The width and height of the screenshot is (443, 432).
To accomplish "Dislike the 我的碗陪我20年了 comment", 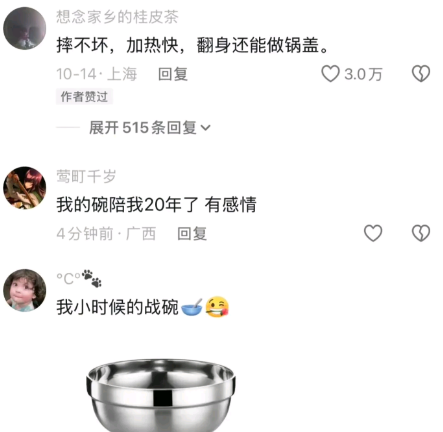I will click(421, 233).
